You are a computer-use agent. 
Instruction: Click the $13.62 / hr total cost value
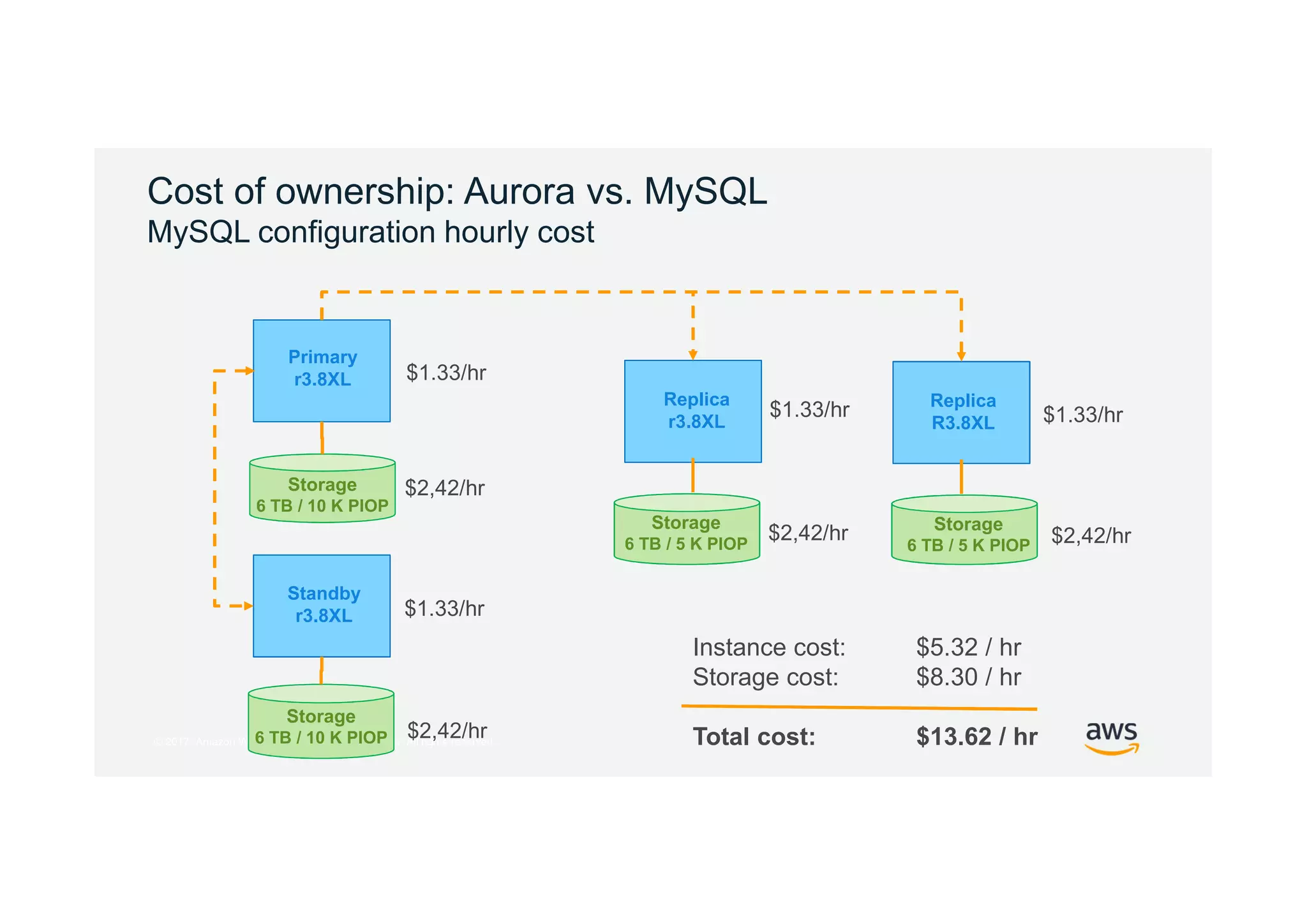(976, 736)
